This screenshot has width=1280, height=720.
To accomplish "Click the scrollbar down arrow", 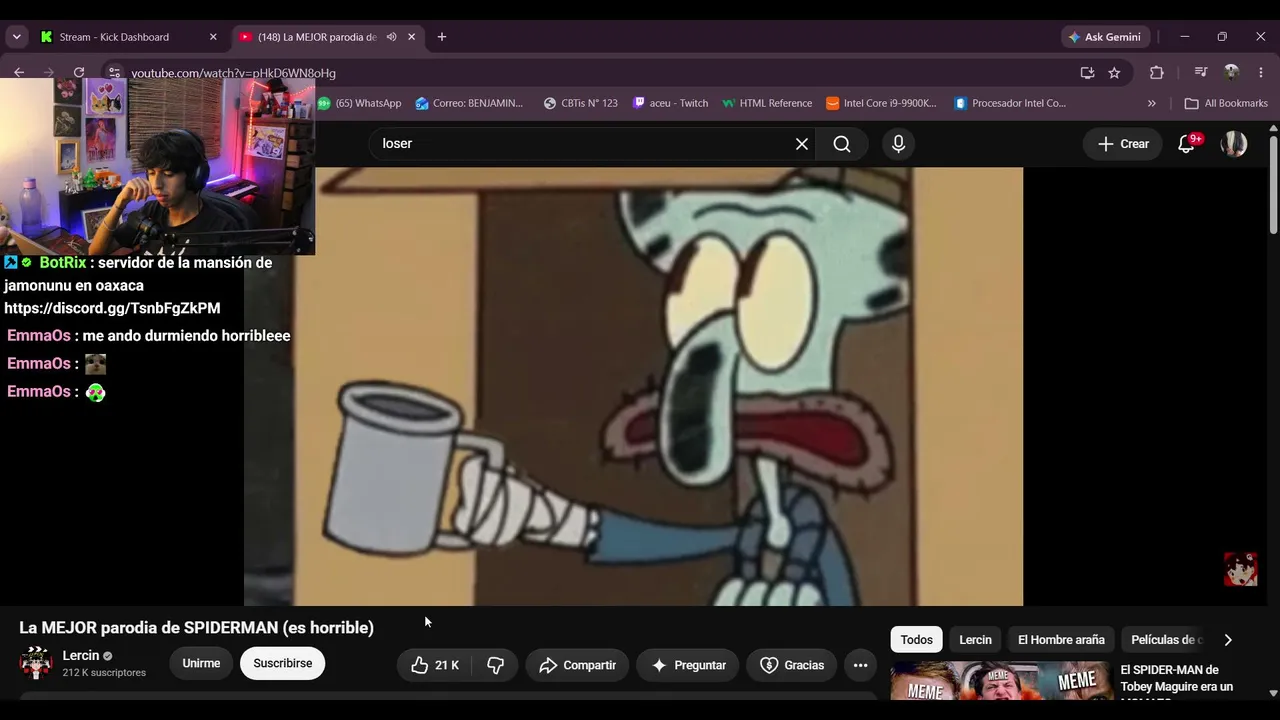I will coord(1273,692).
